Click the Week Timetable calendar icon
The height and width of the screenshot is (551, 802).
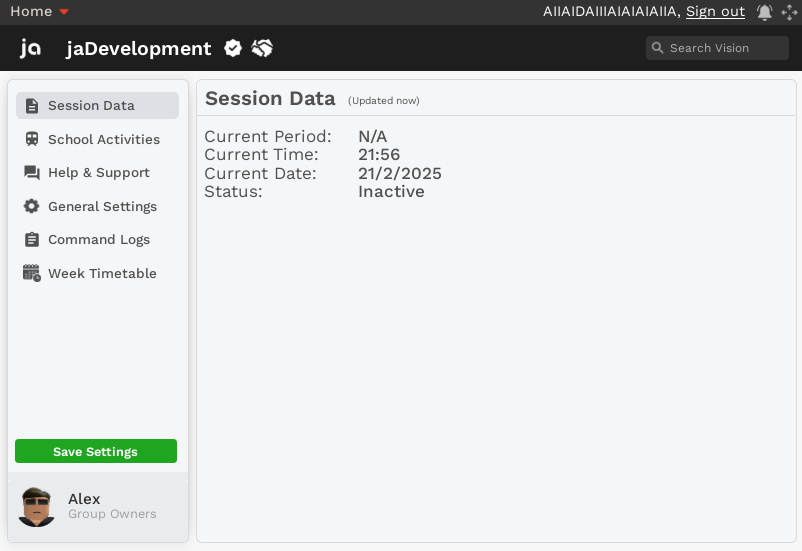coord(32,273)
